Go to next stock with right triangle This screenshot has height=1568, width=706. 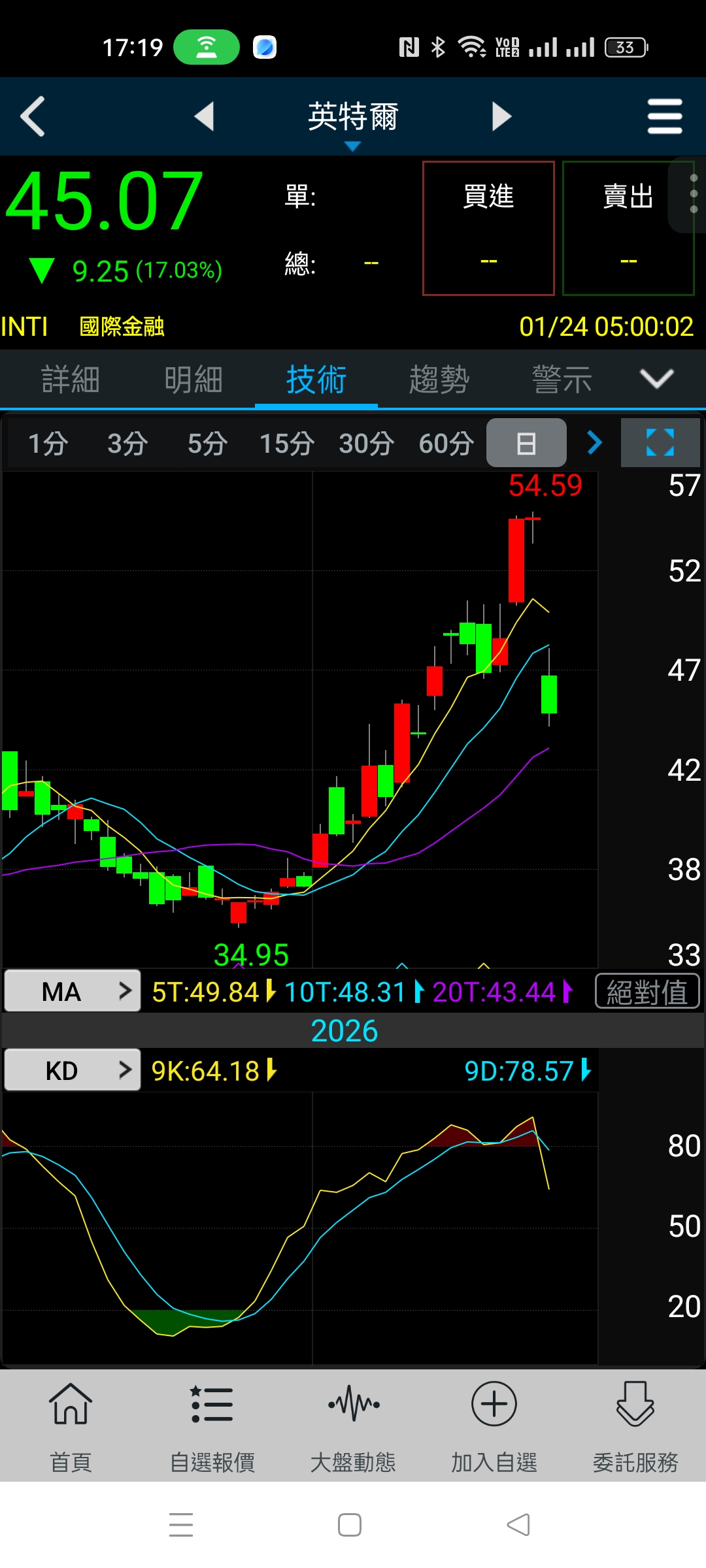[501, 117]
